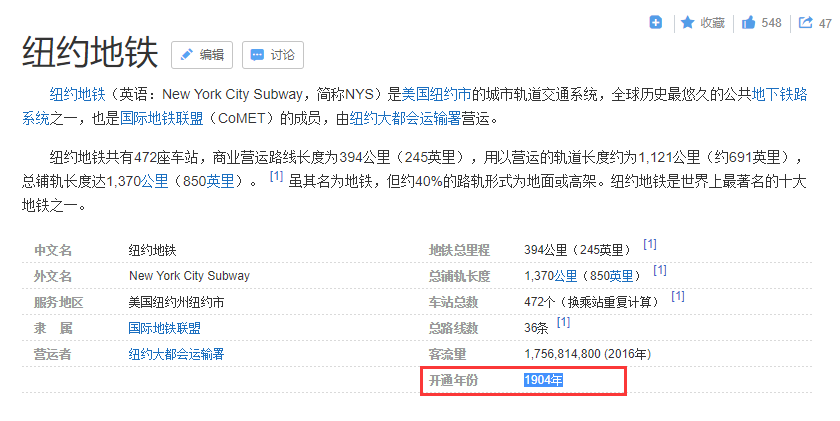This screenshot has height=421, width=840.
Task: Open the 地下铁路系统 link
Action: (x=779, y=94)
